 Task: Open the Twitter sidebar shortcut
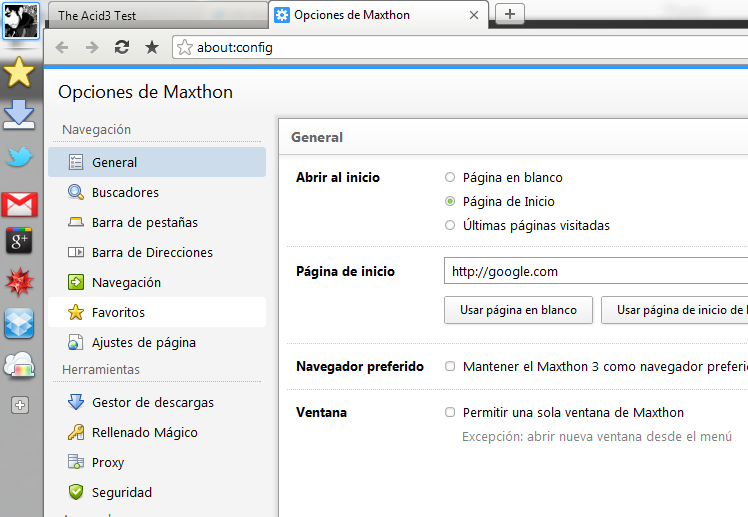[20, 158]
